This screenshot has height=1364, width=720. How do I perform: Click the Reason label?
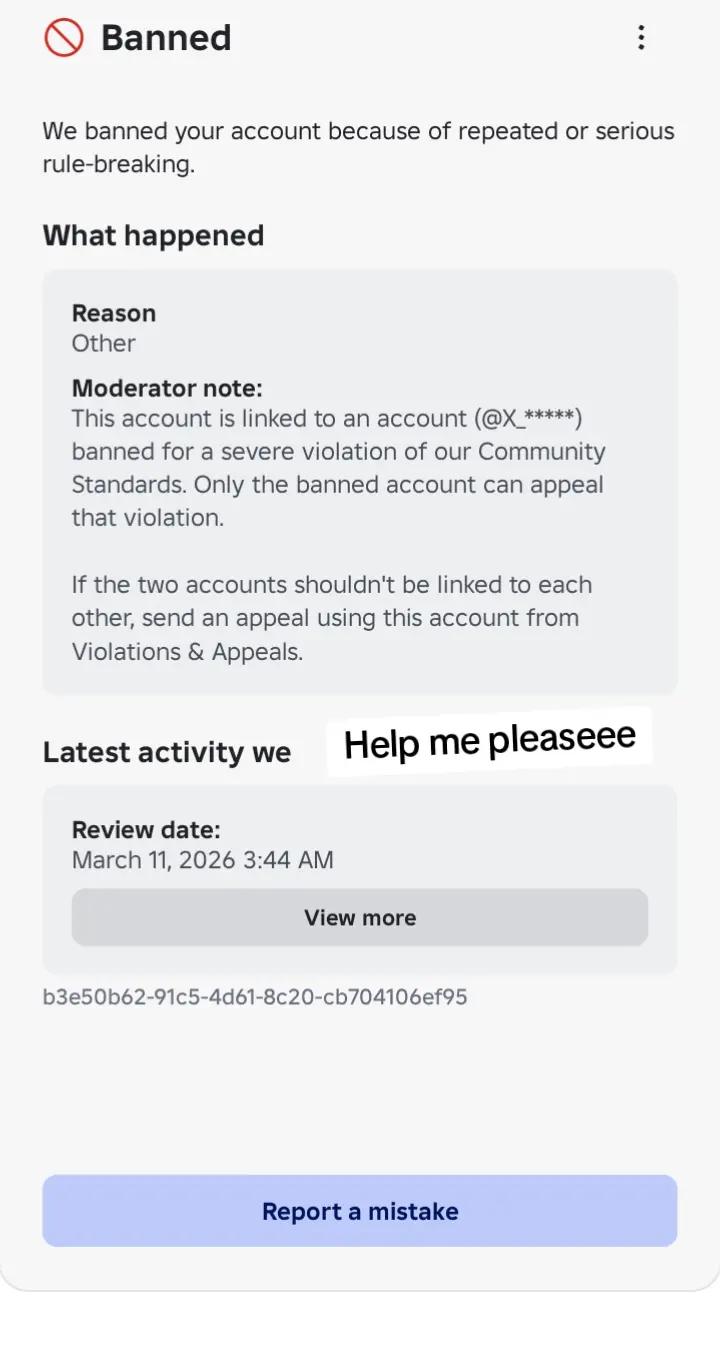(114, 313)
